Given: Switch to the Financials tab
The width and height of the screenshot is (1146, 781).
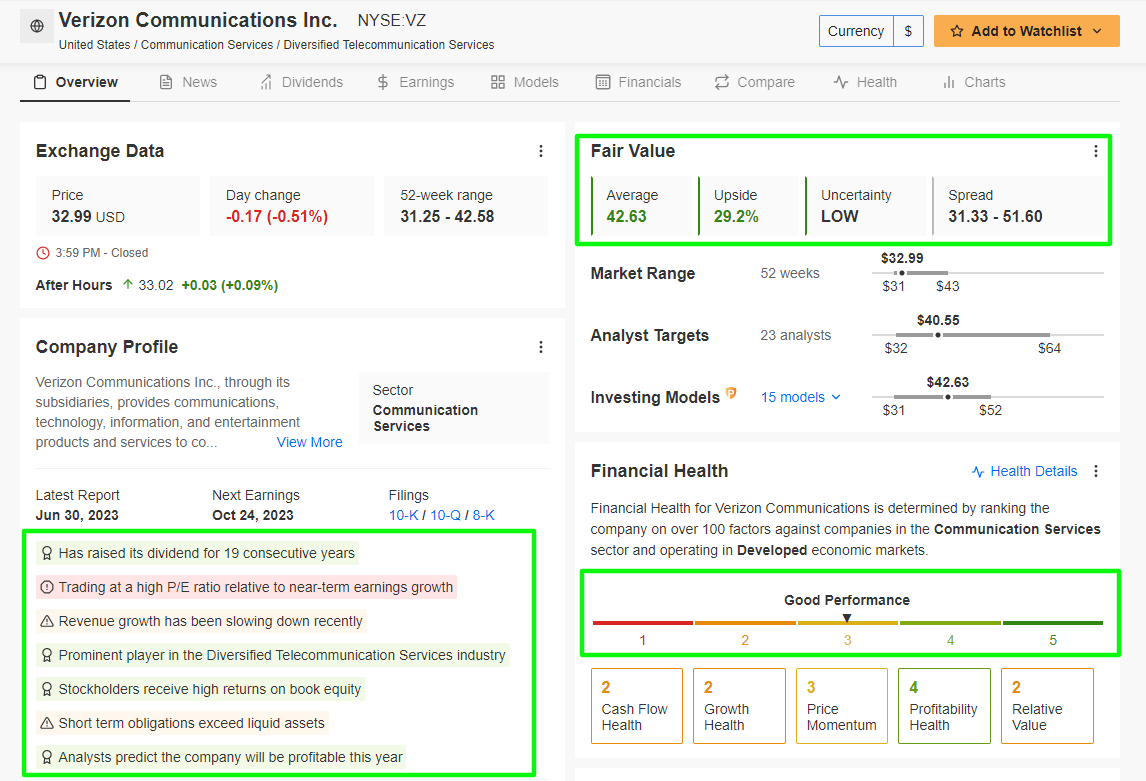Looking at the screenshot, I should tap(638, 83).
